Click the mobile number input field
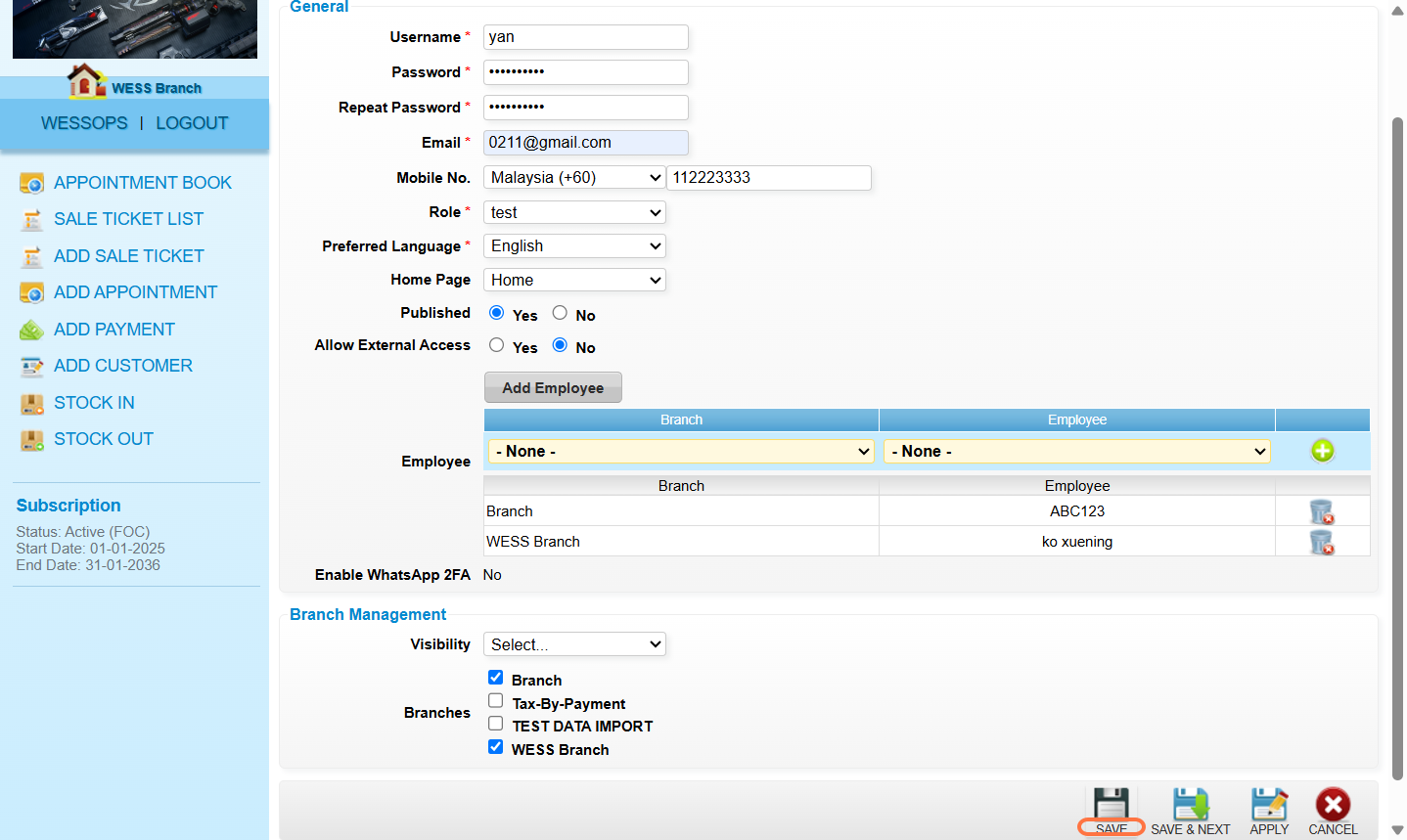 click(x=769, y=178)
